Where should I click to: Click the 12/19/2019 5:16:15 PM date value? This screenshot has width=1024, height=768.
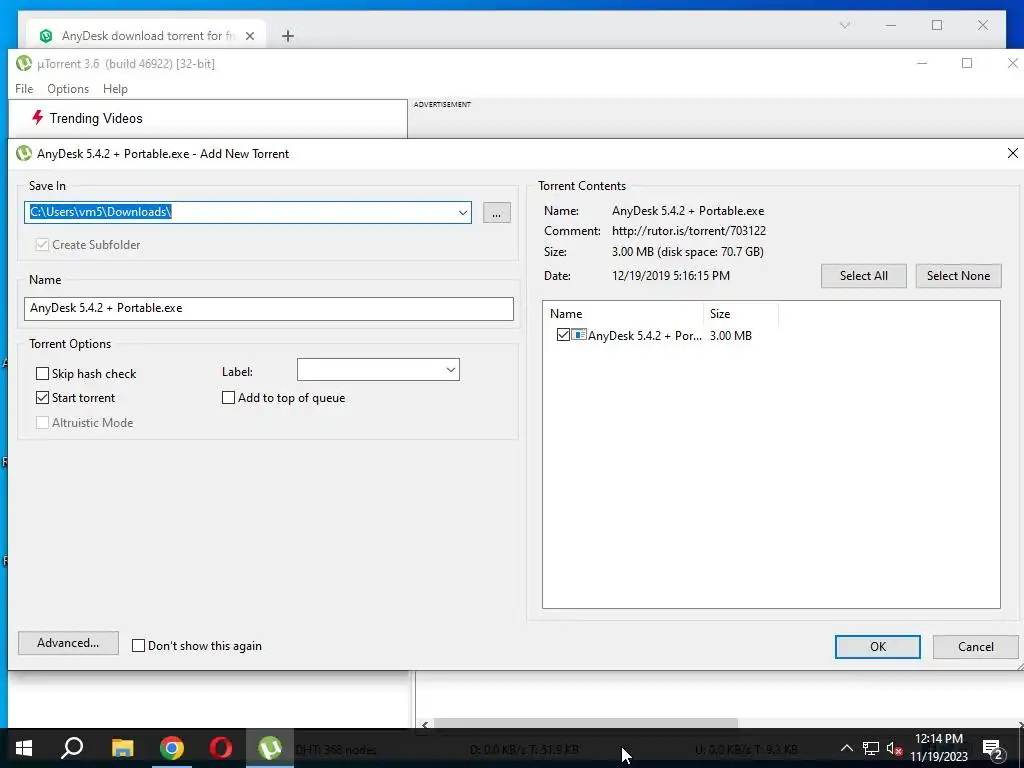[671, 276]
